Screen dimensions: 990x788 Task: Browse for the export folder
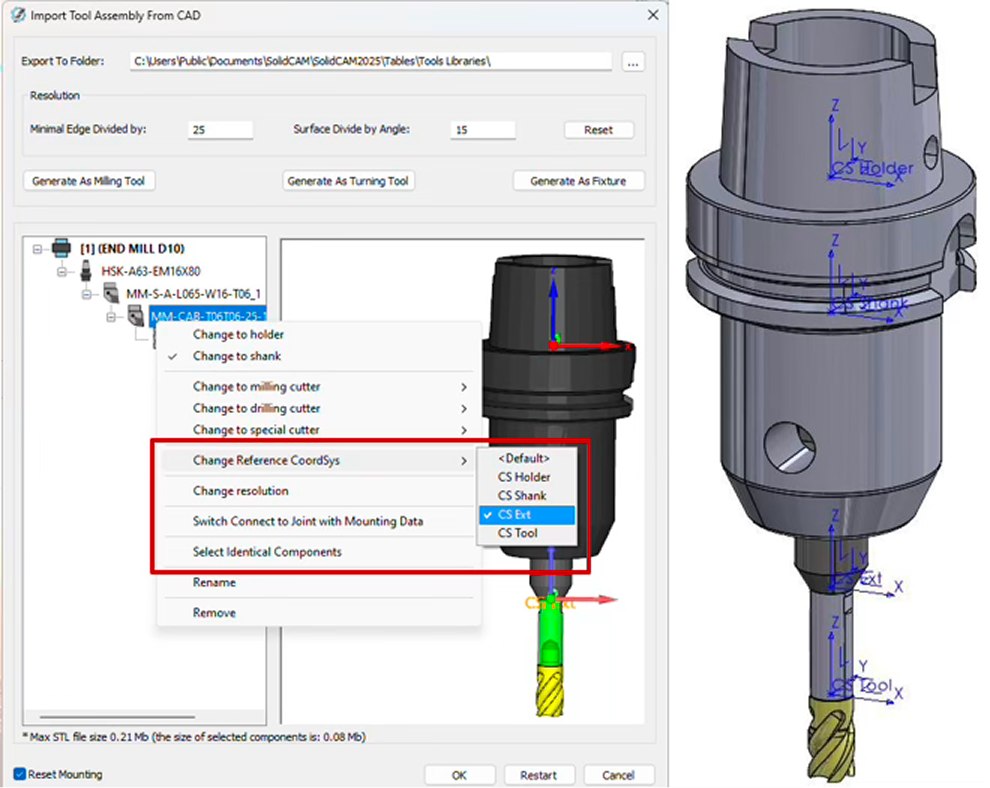[x=633, y=62]
